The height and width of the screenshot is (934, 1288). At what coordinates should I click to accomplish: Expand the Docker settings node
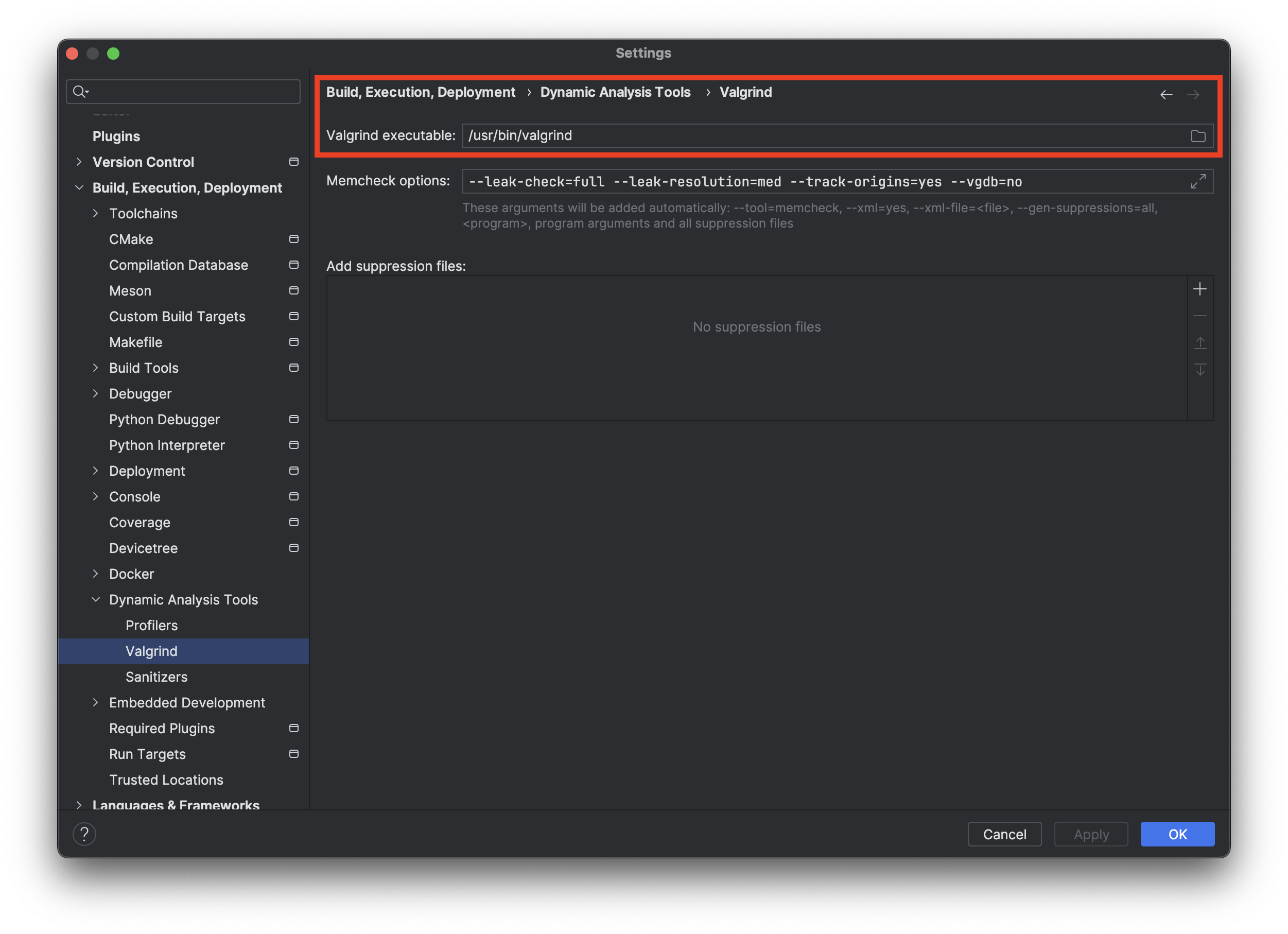tap(95, 574)
